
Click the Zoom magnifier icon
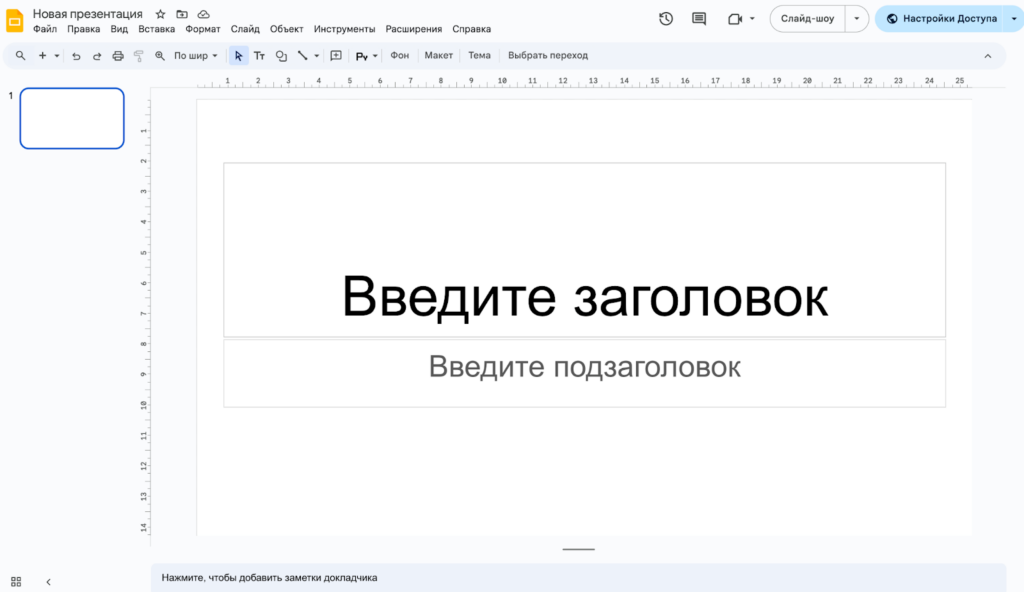coord(159,55)
